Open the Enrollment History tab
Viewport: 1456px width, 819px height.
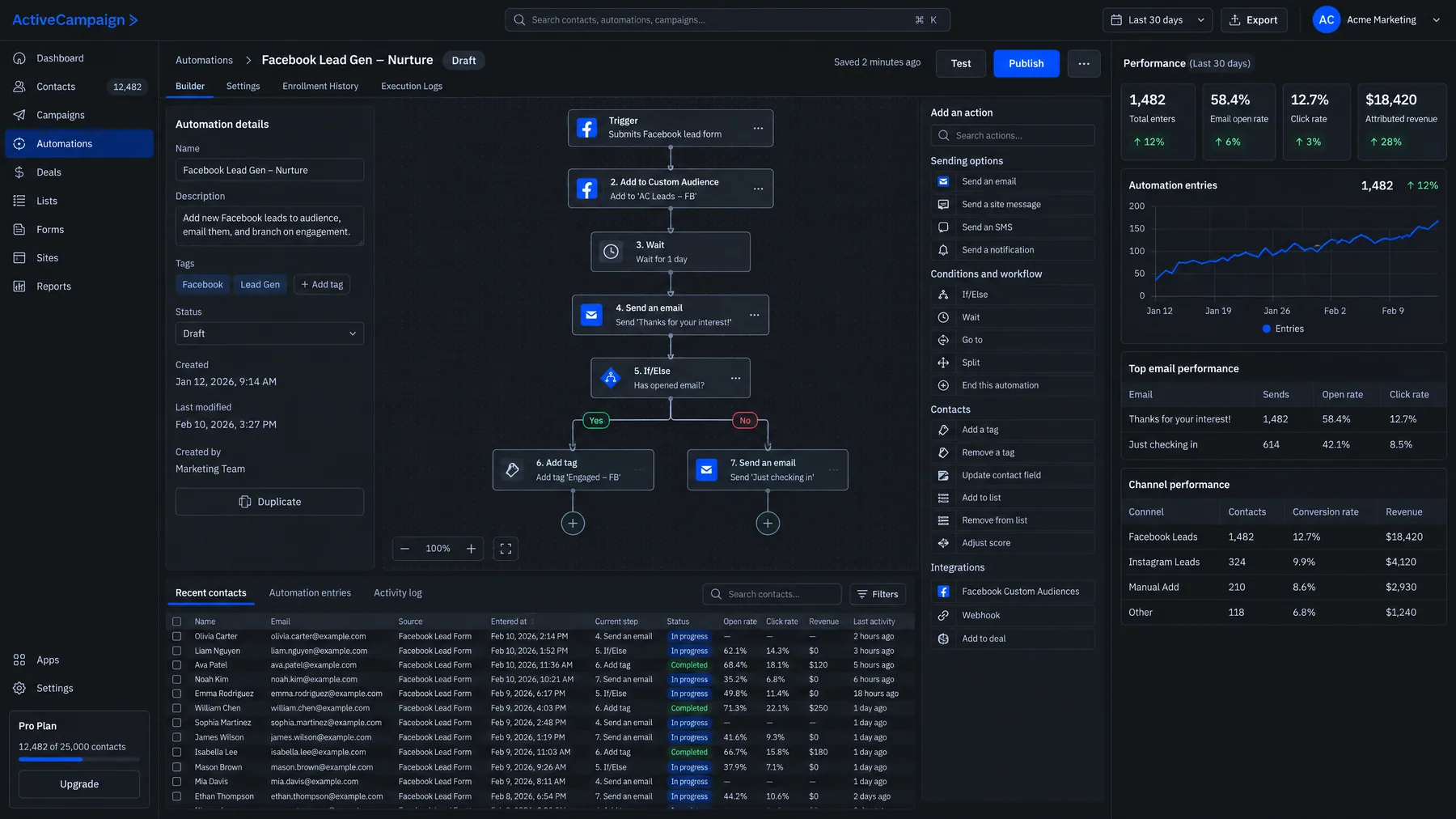[x=320, y=86]
